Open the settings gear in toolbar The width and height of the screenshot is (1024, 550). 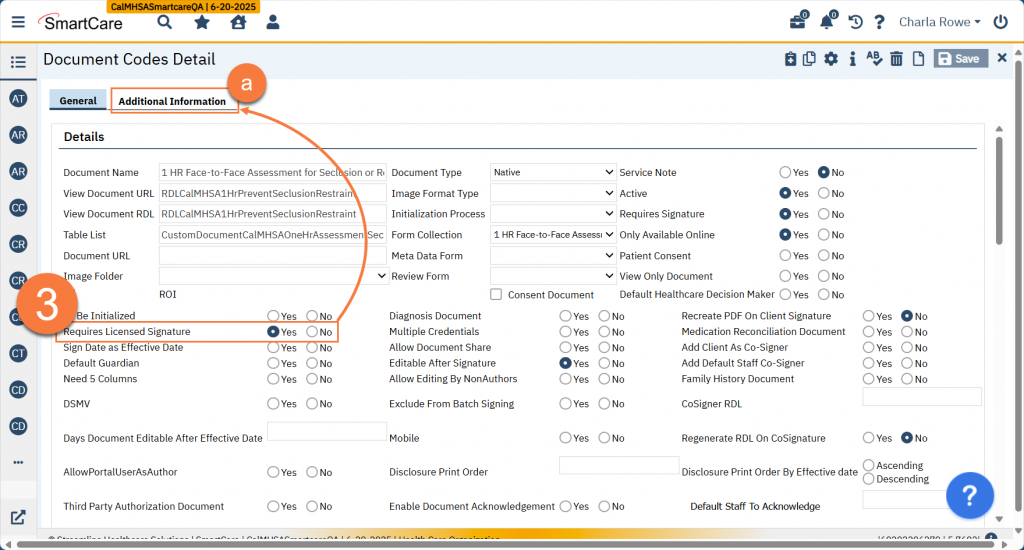[830, 60]
